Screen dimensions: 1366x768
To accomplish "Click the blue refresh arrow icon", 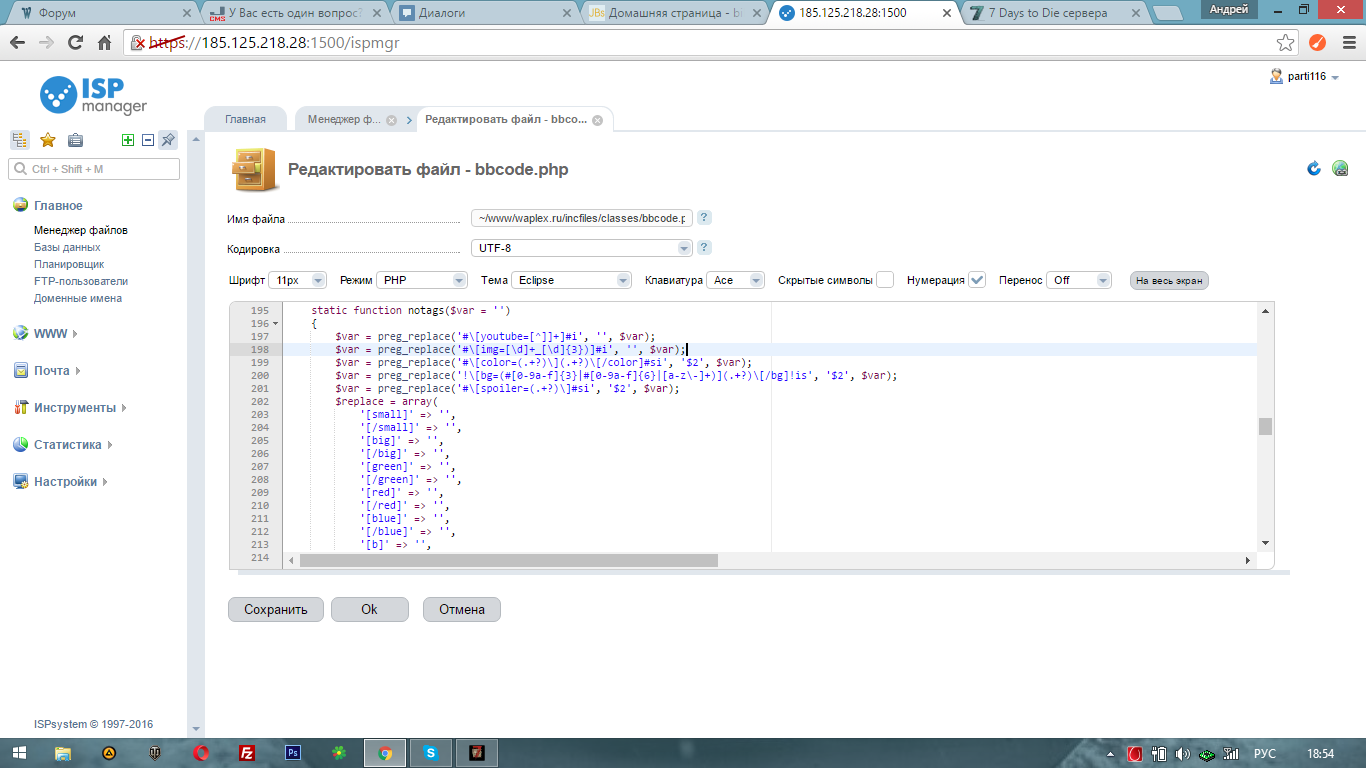I will coord(1314,169).
